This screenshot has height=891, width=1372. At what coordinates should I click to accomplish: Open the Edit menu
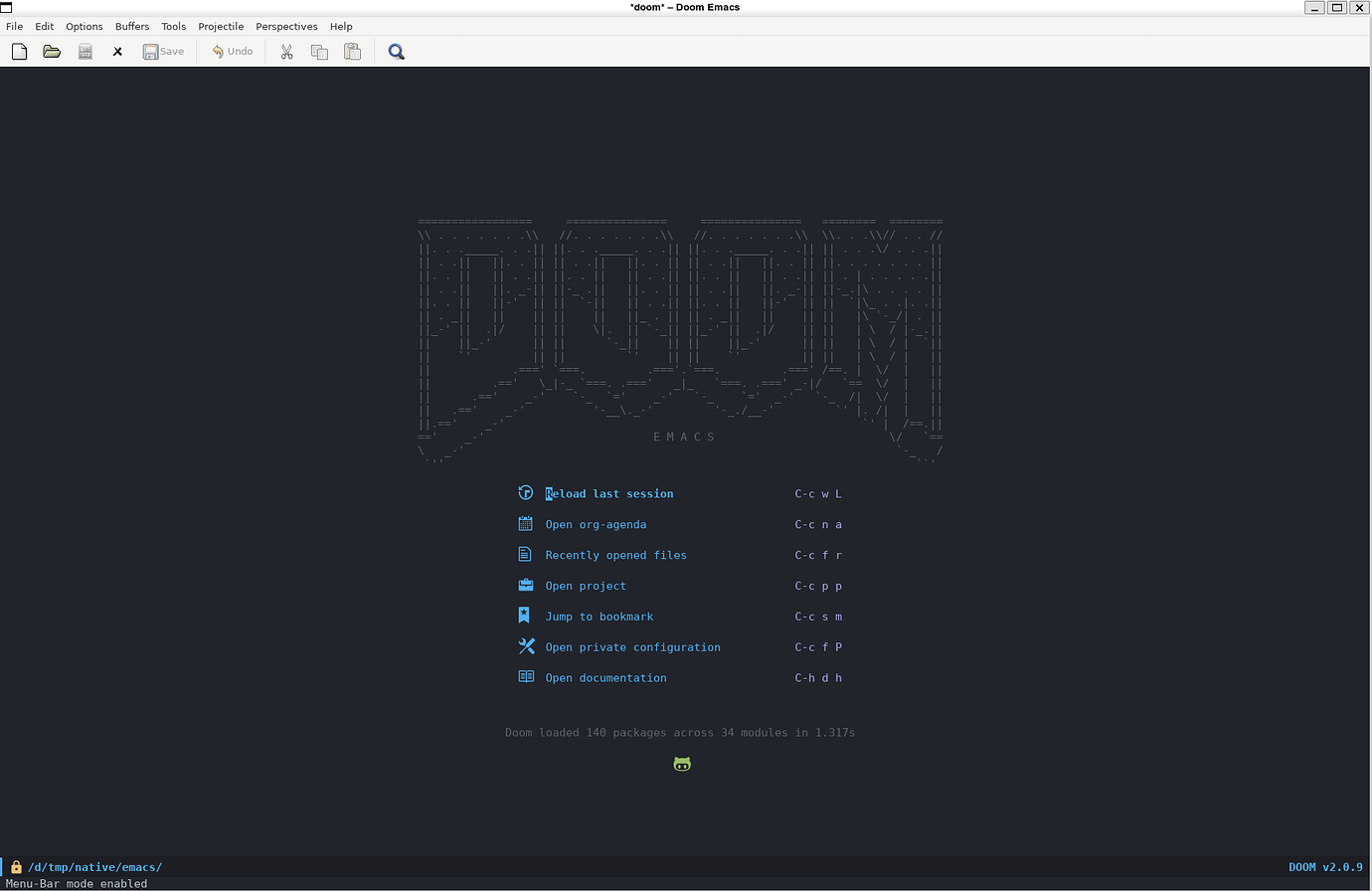[x=45, y=27]
